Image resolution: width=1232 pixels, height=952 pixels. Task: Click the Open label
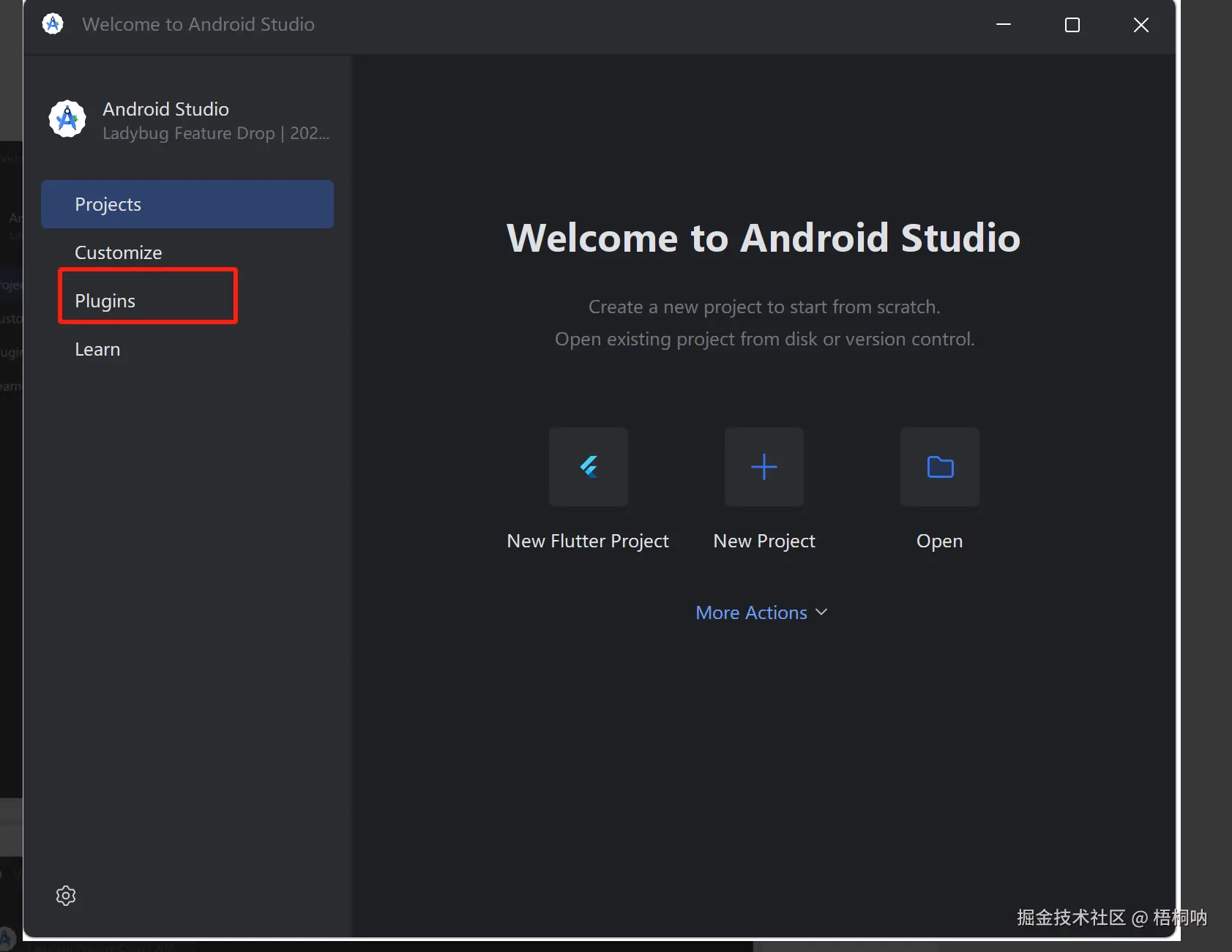[x=940, y=541]
